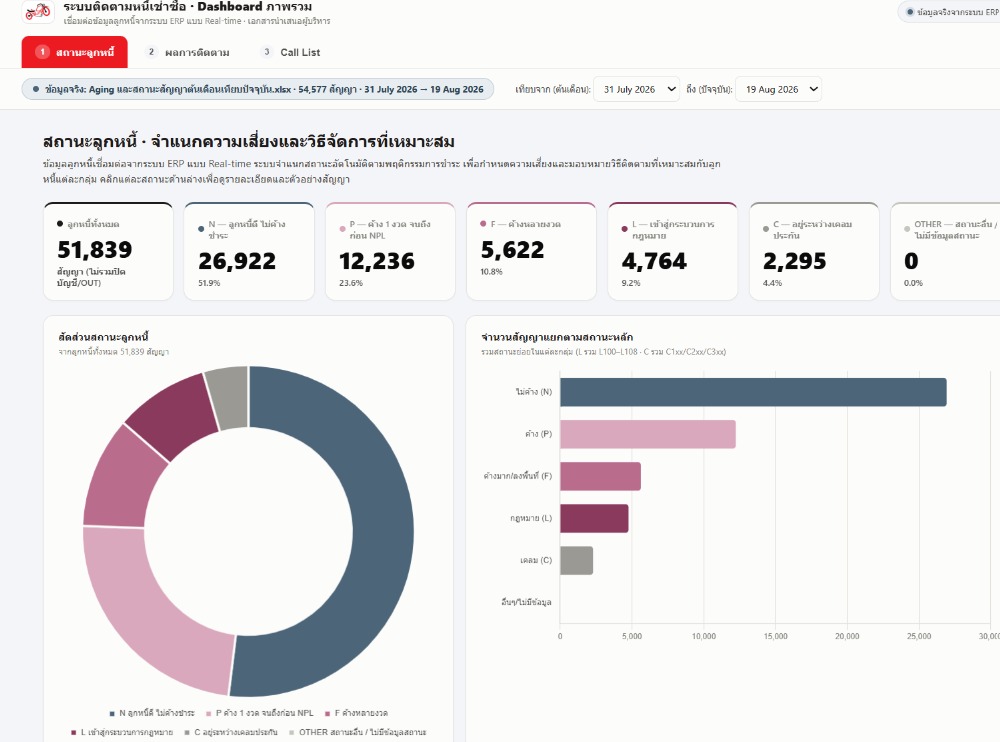This screenshot has height=742, width=1000.
Task: Click the 51.9% value in the N card
Action: [209, 283]
